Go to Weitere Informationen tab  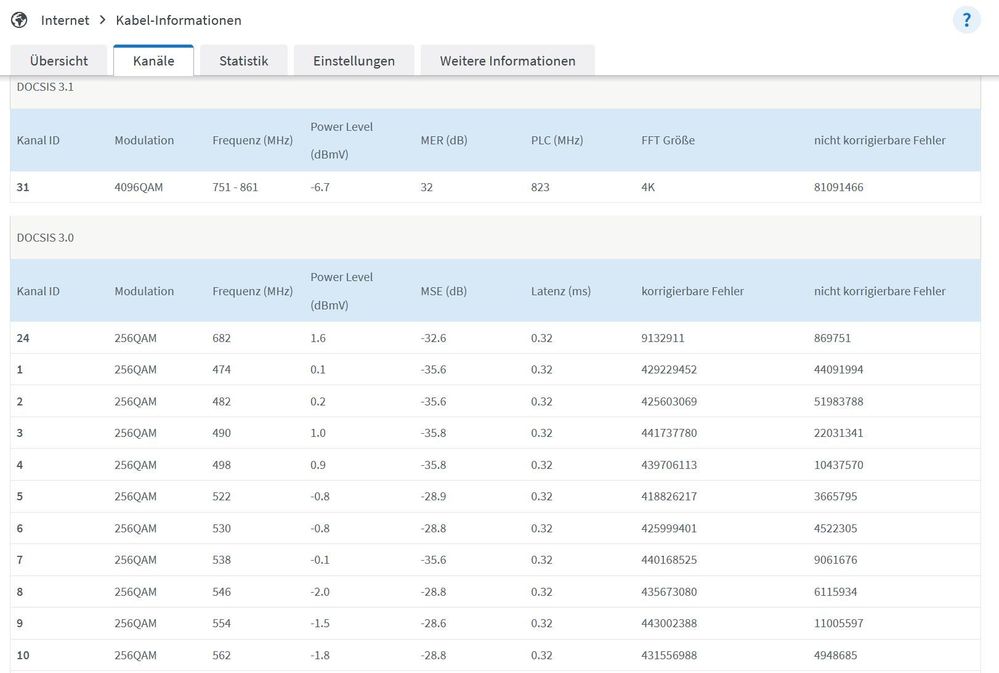coord(507,61)
